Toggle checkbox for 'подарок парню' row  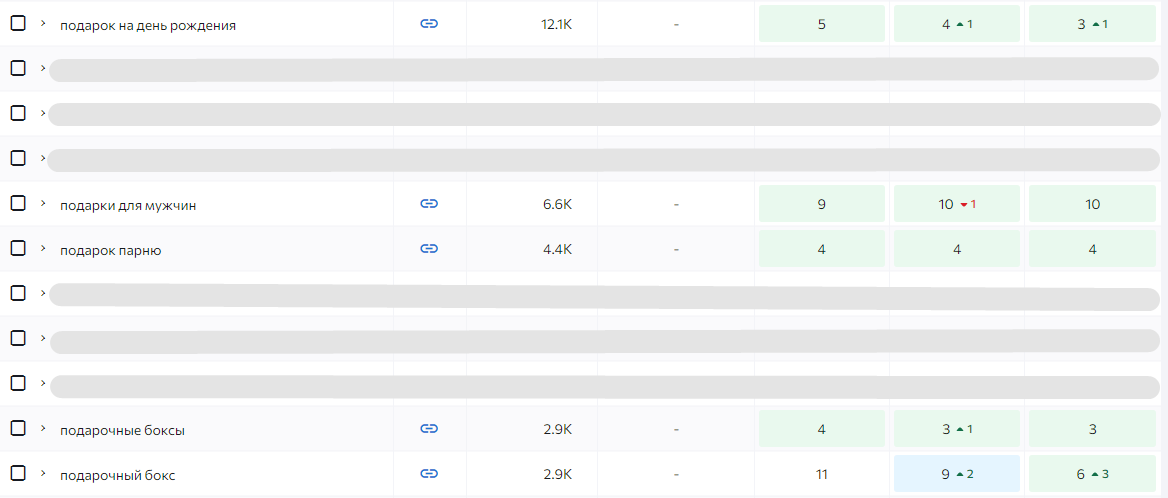(18, 248)
